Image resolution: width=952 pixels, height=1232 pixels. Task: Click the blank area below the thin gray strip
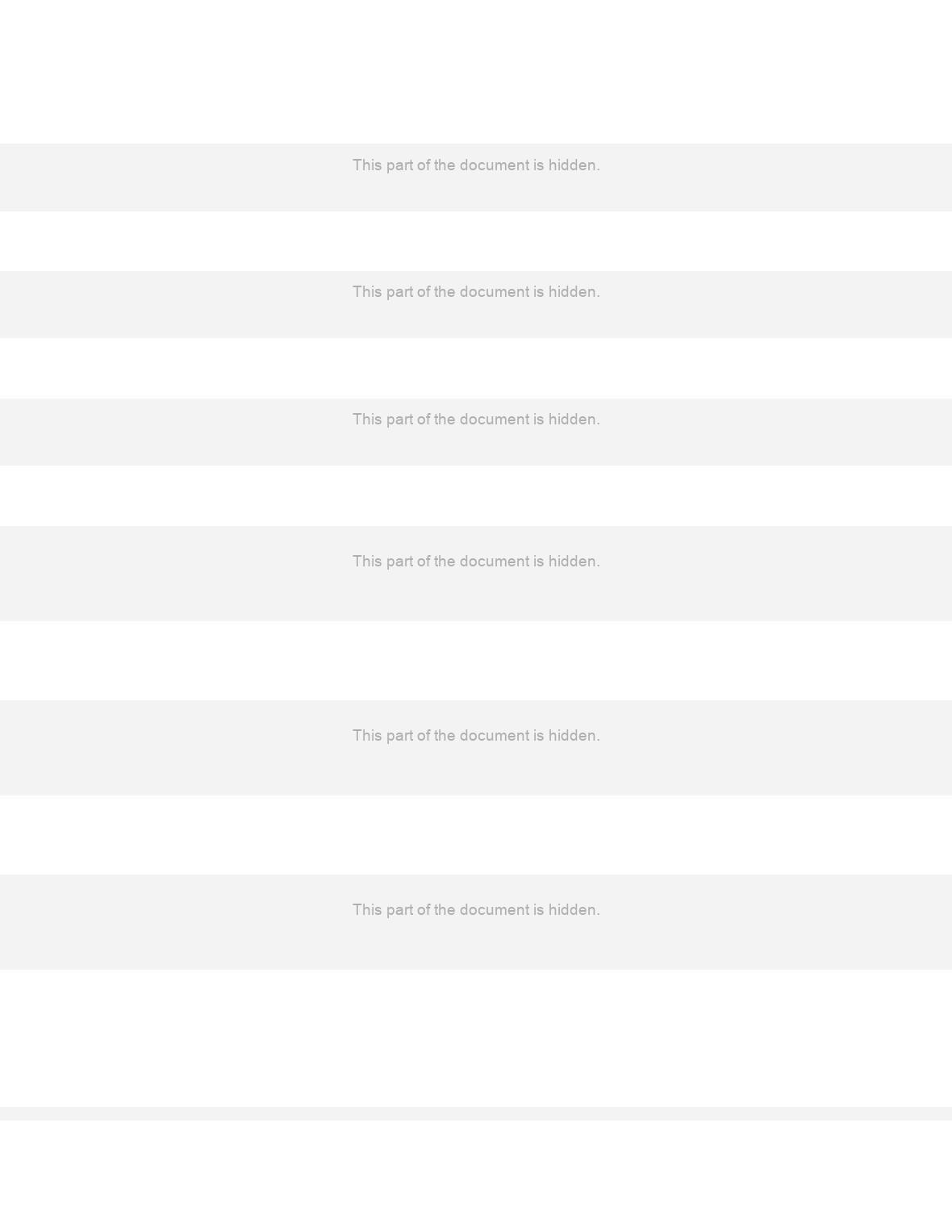[476, 1176]
